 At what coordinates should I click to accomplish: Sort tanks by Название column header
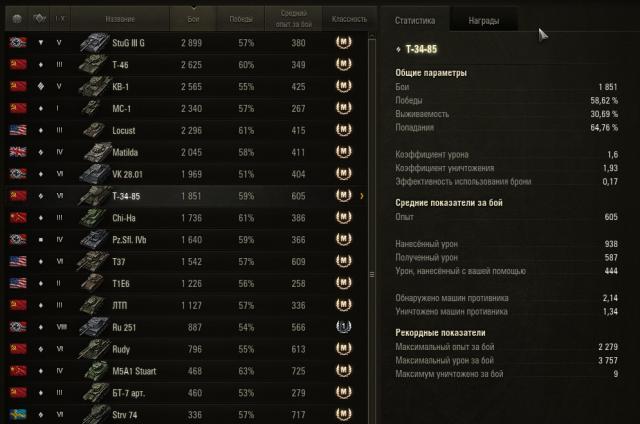click(x=118, y=18)
